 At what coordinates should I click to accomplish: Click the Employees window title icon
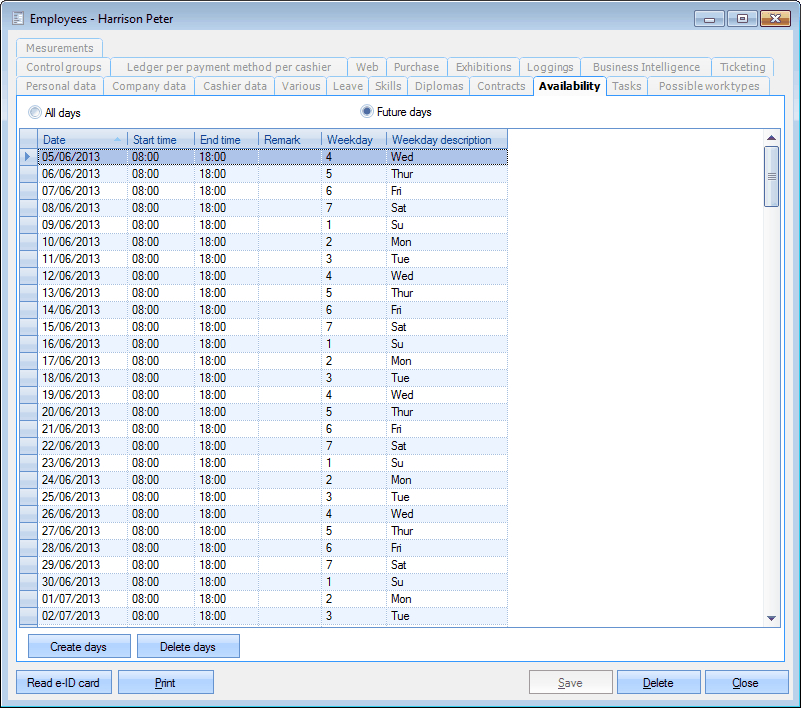click(x=17, y=19)
